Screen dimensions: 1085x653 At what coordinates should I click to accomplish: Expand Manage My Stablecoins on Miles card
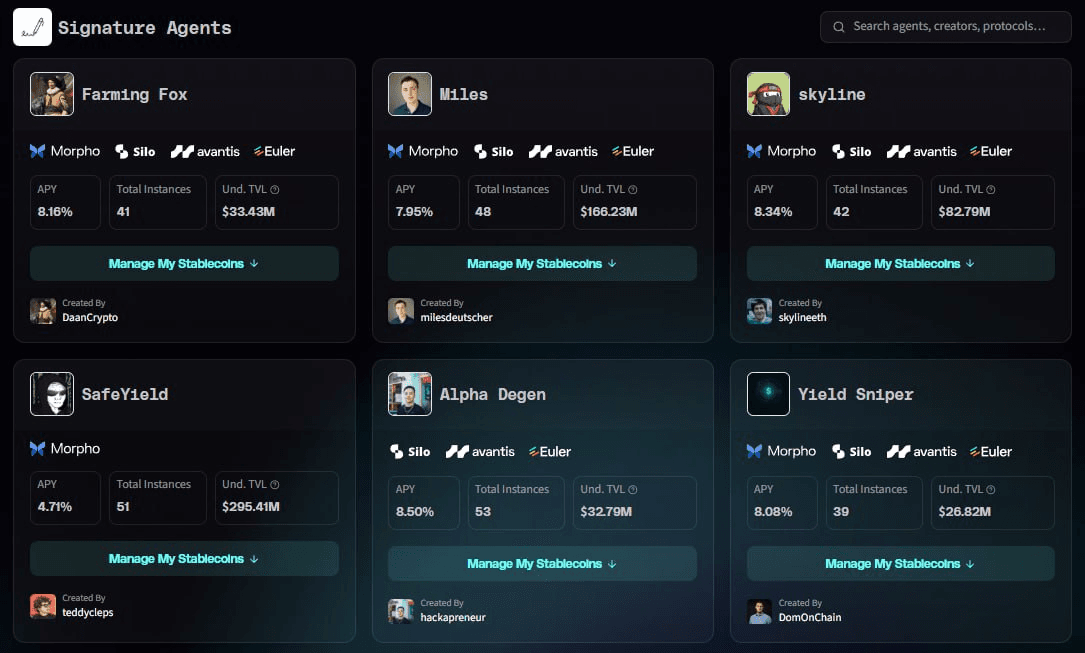[x=542, y=264]
